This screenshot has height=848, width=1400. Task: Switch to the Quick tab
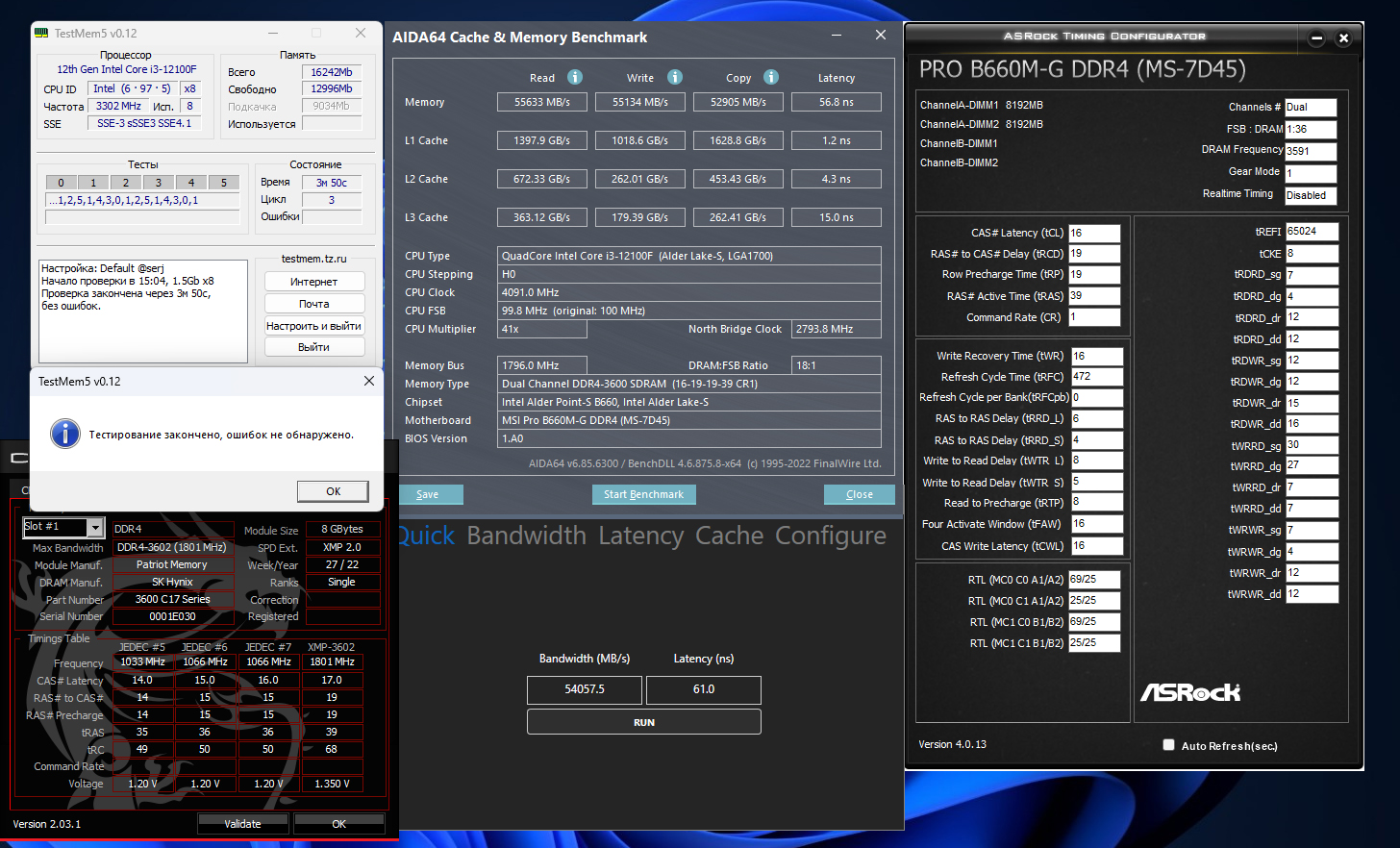coord(425,536)
